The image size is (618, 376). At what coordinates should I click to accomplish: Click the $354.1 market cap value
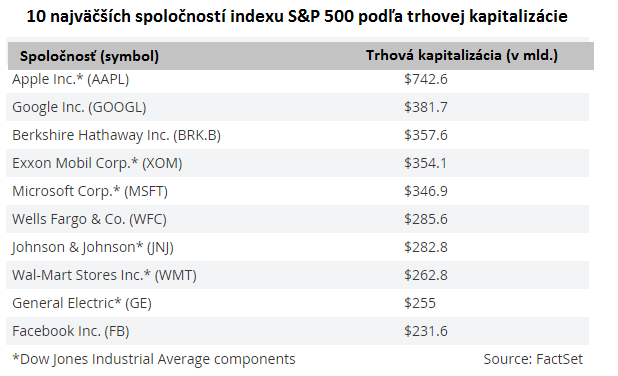pos(426,163)
